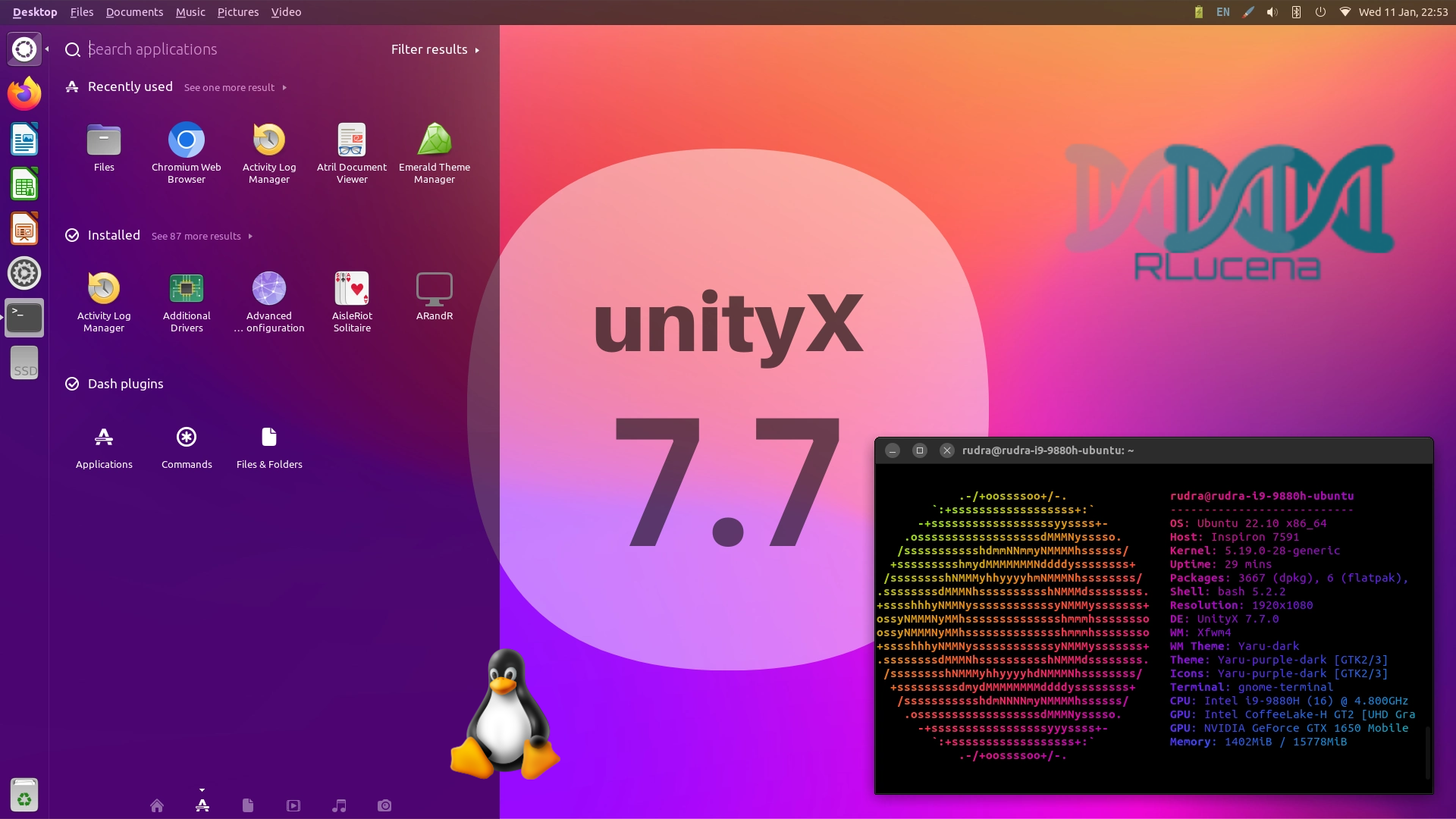Click the Memory: 1402MiB / 15778MiB line
The width and height of the screenshot is (1456, 819).
tap(1258, 742)
